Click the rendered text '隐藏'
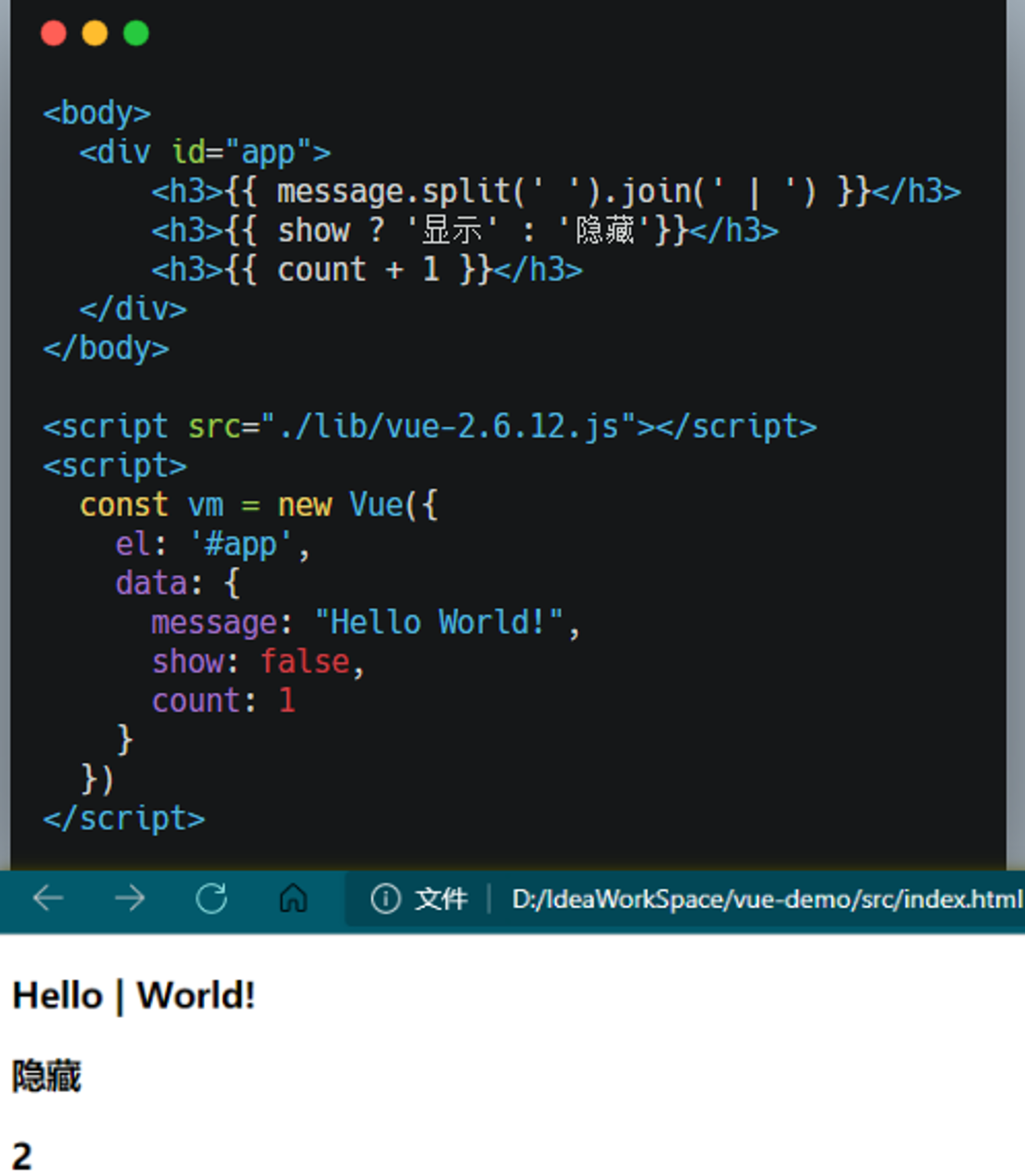The width and height of the screenshot is (1025, 1176). coord(47,1076)
